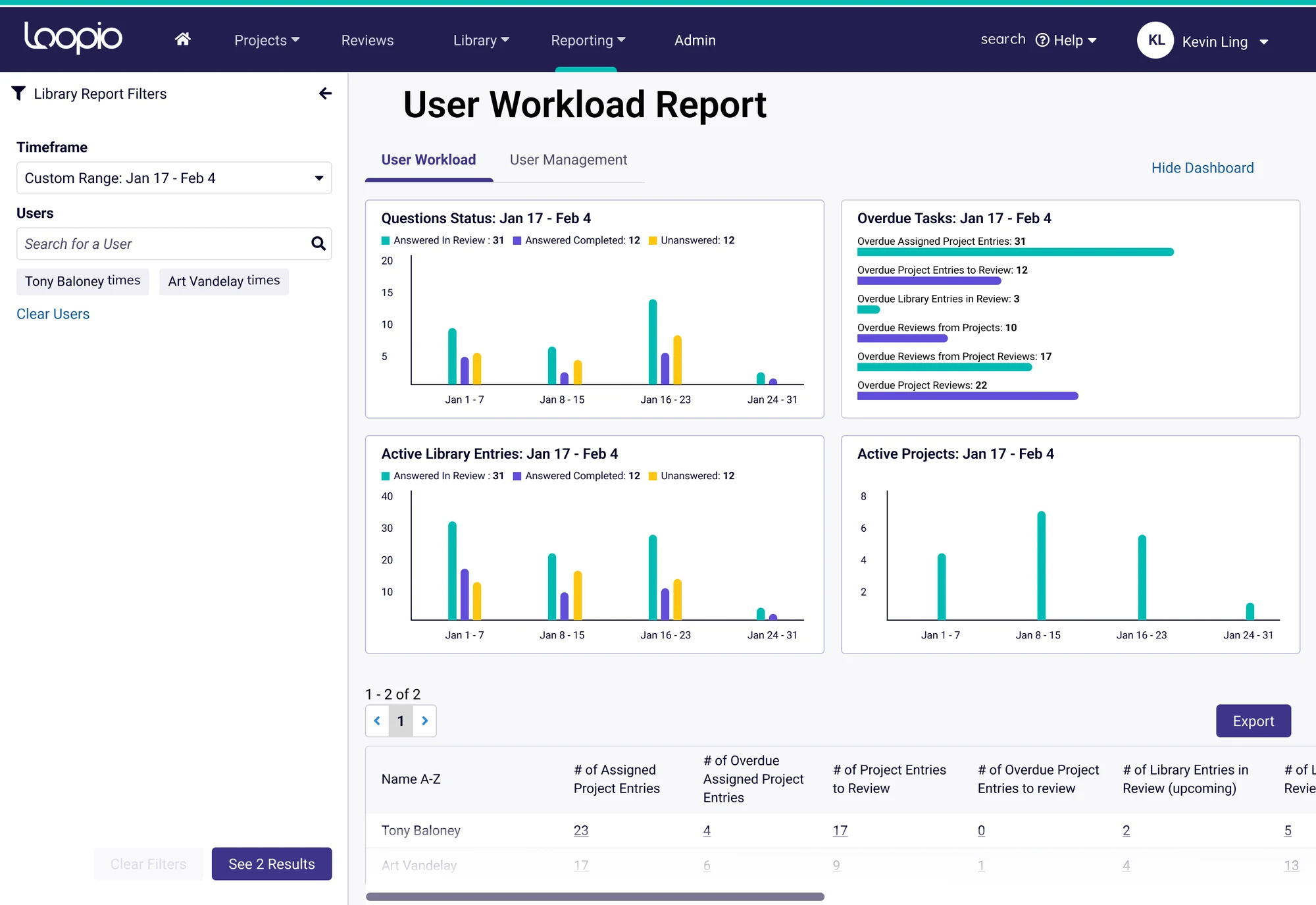Click the Hide Dashboard link

click(x=1202, y=168)
